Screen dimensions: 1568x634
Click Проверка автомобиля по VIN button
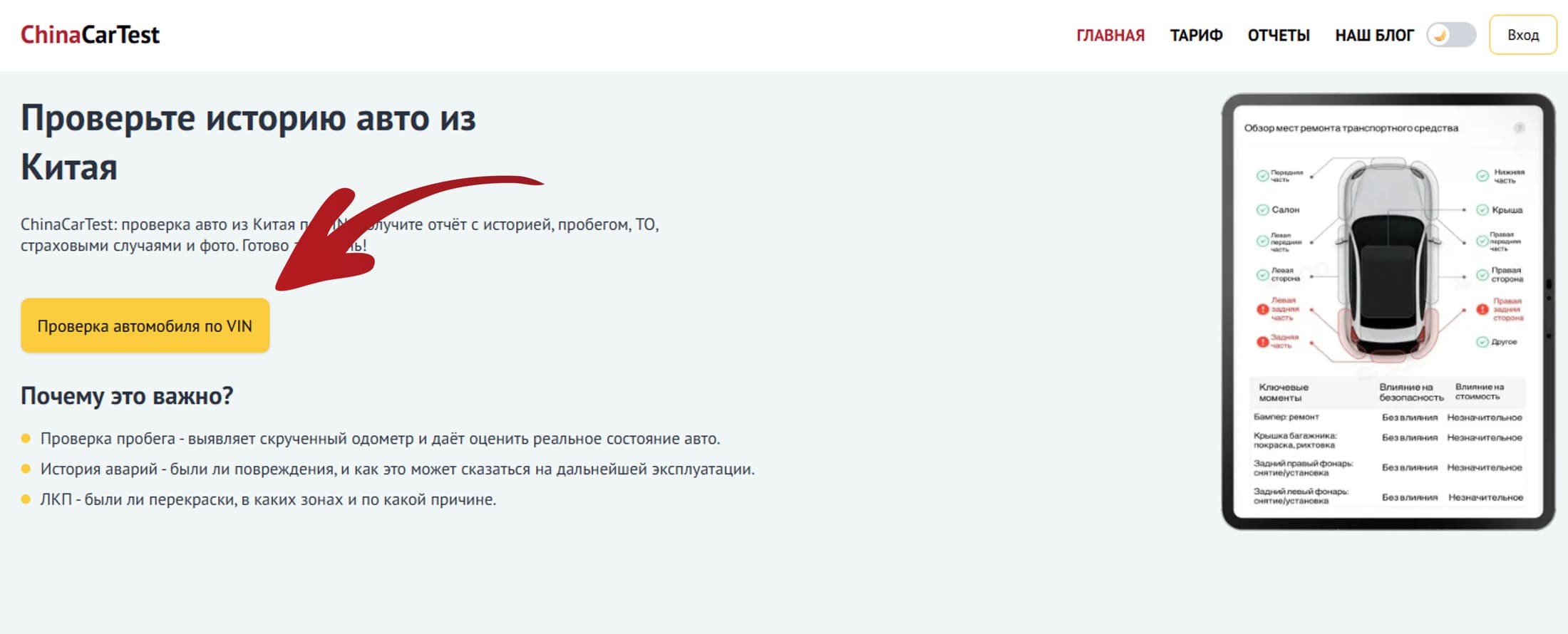(x=145, y=326)
